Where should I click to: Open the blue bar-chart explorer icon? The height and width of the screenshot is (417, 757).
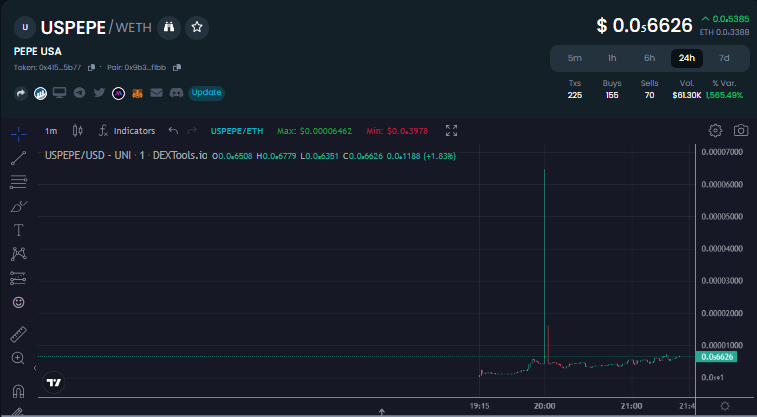click(x=40, y=93)
